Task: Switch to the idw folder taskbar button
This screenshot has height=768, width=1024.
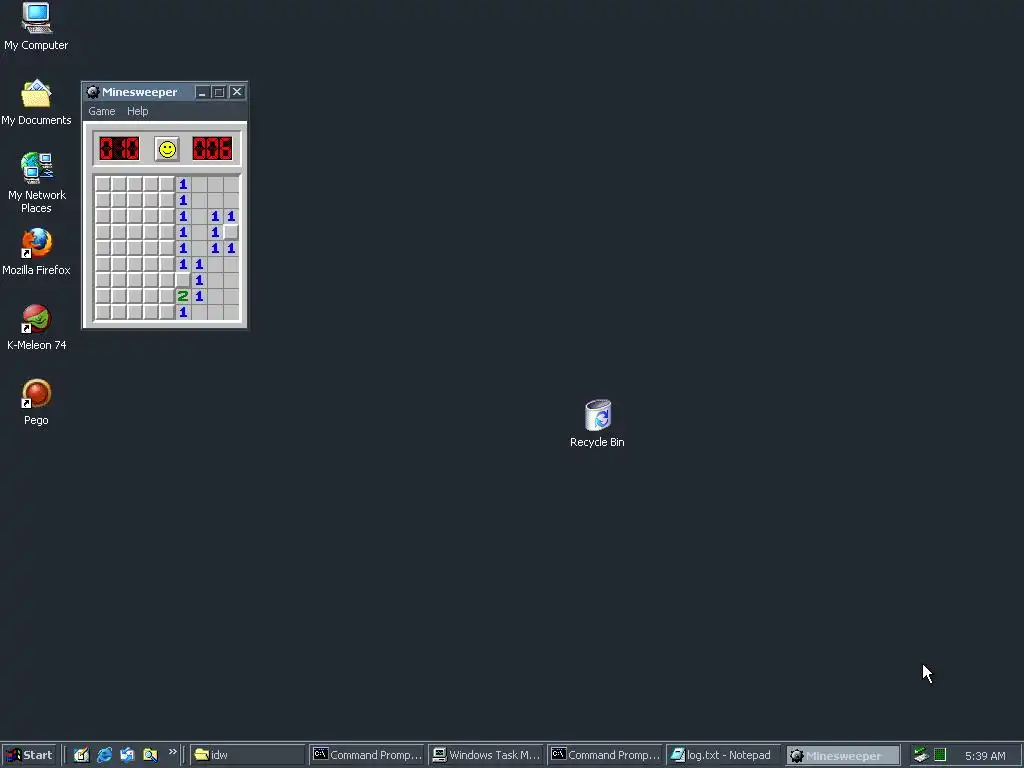Action: [x=248, y=755]
